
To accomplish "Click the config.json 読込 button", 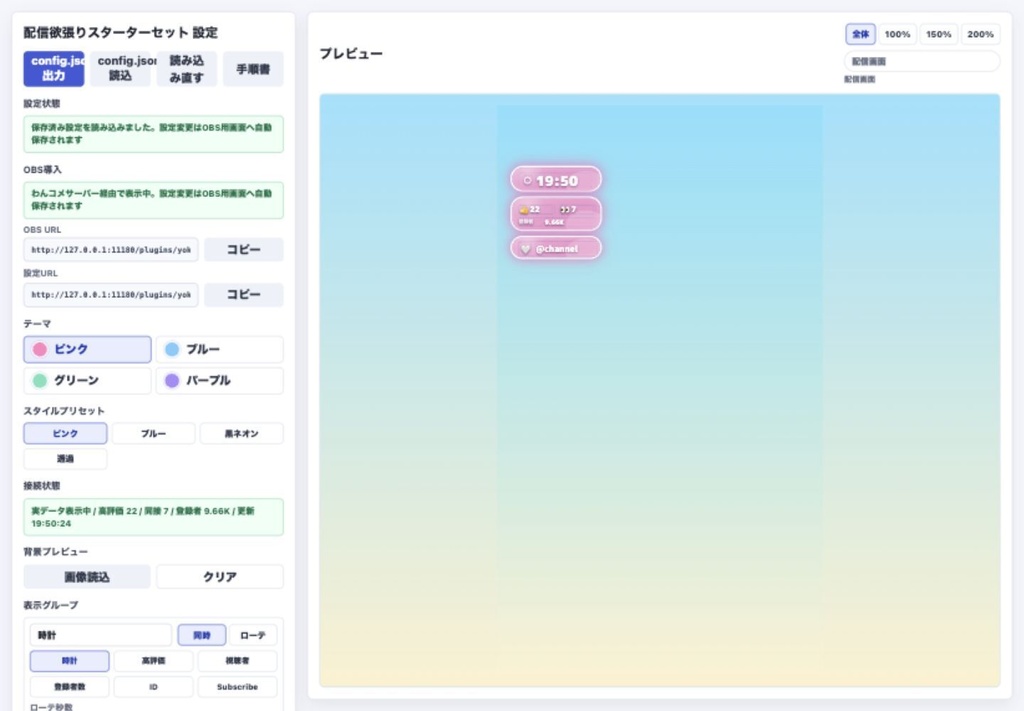I will (120, 69).
